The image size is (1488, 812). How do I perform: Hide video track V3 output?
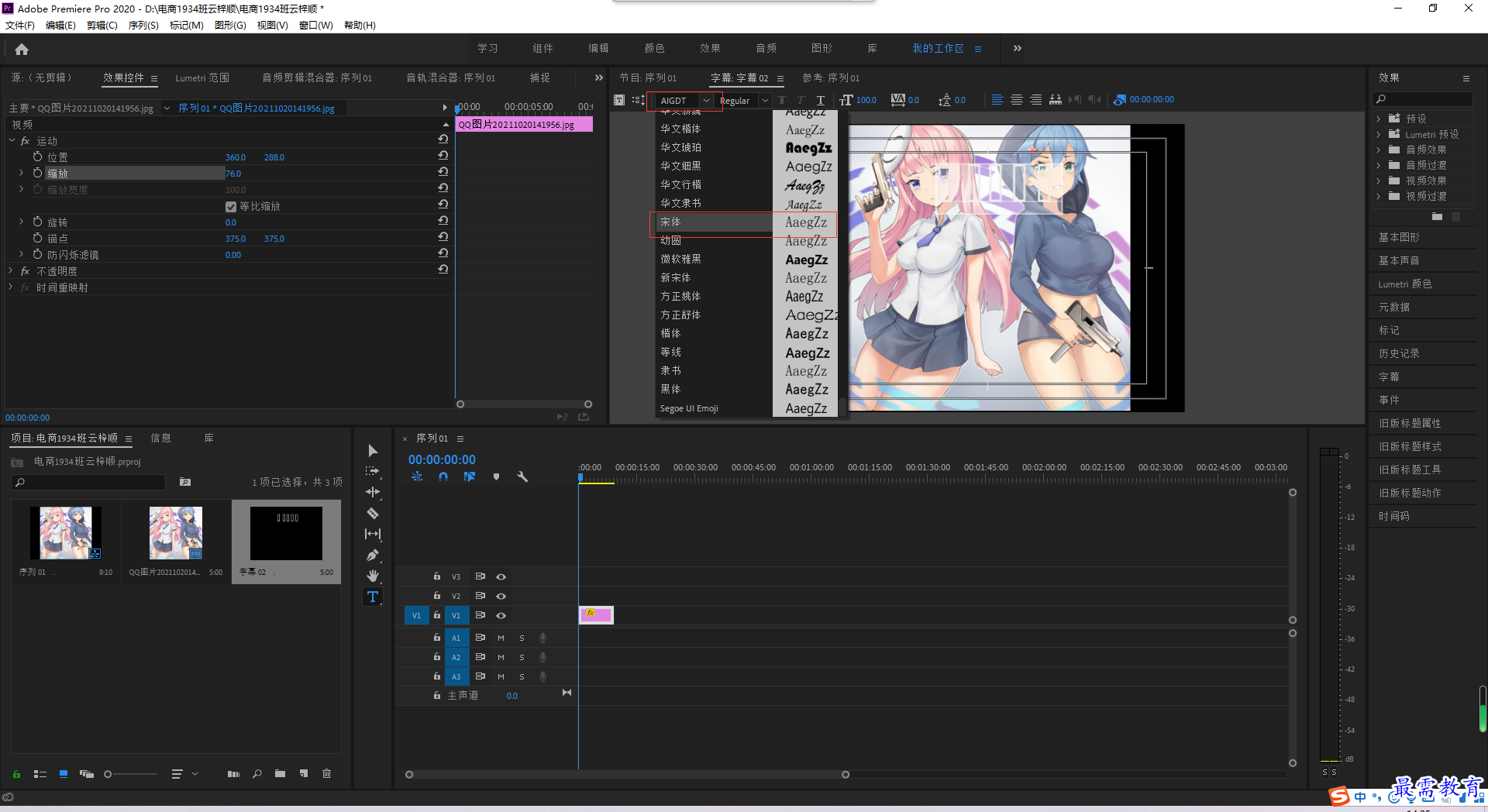501,576
